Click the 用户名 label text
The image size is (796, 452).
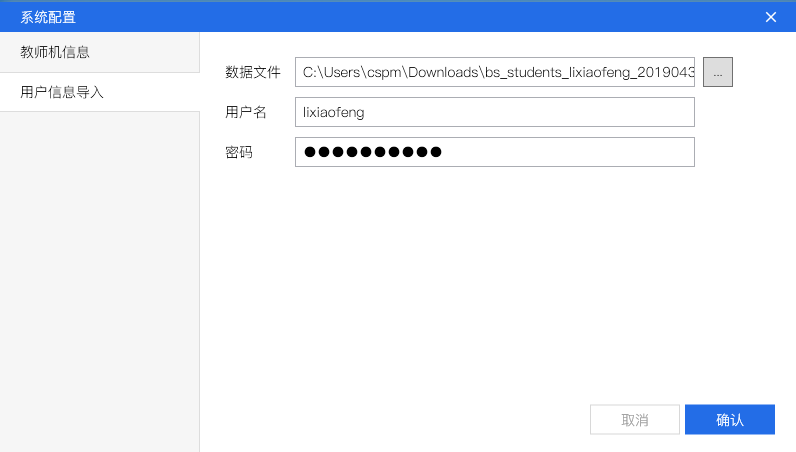pos(246,112)
